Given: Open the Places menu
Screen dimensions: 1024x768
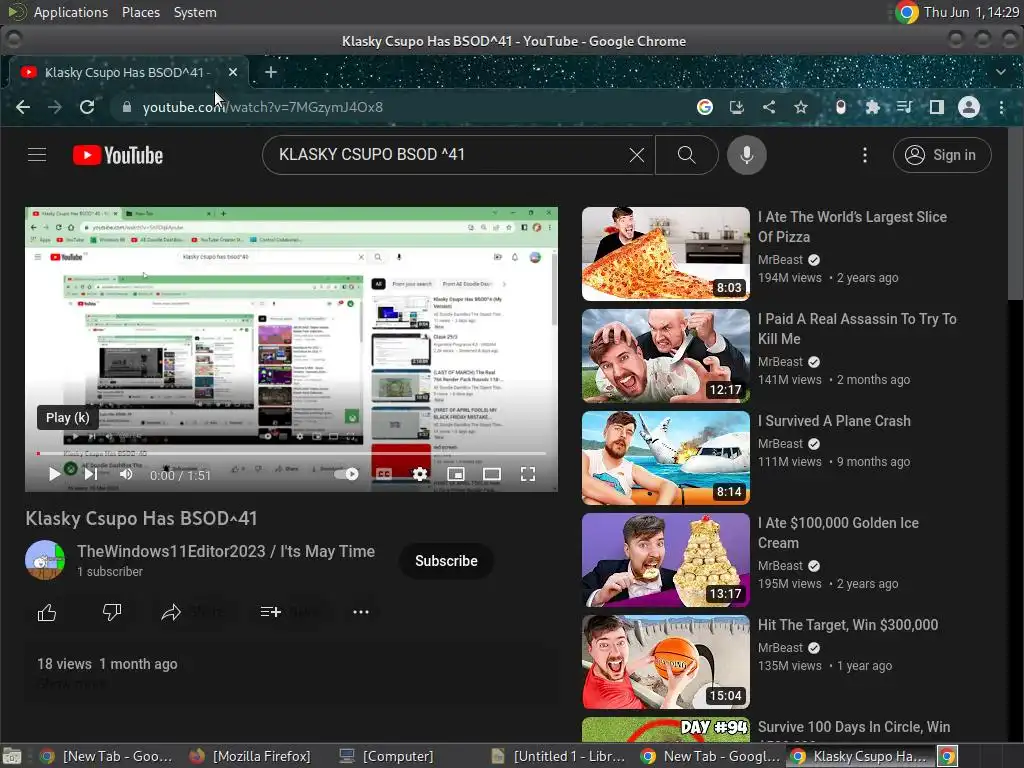Looking at the screenshot, I should [x=141, y=12].
